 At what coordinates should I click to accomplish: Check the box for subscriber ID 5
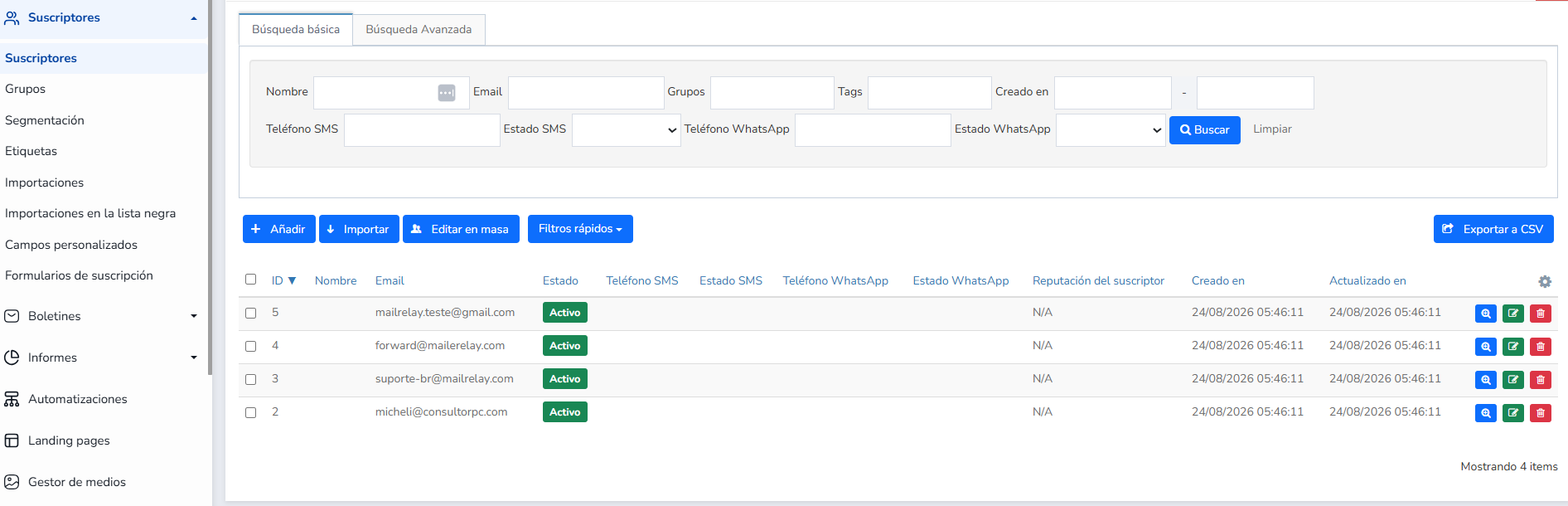(250, 313)
